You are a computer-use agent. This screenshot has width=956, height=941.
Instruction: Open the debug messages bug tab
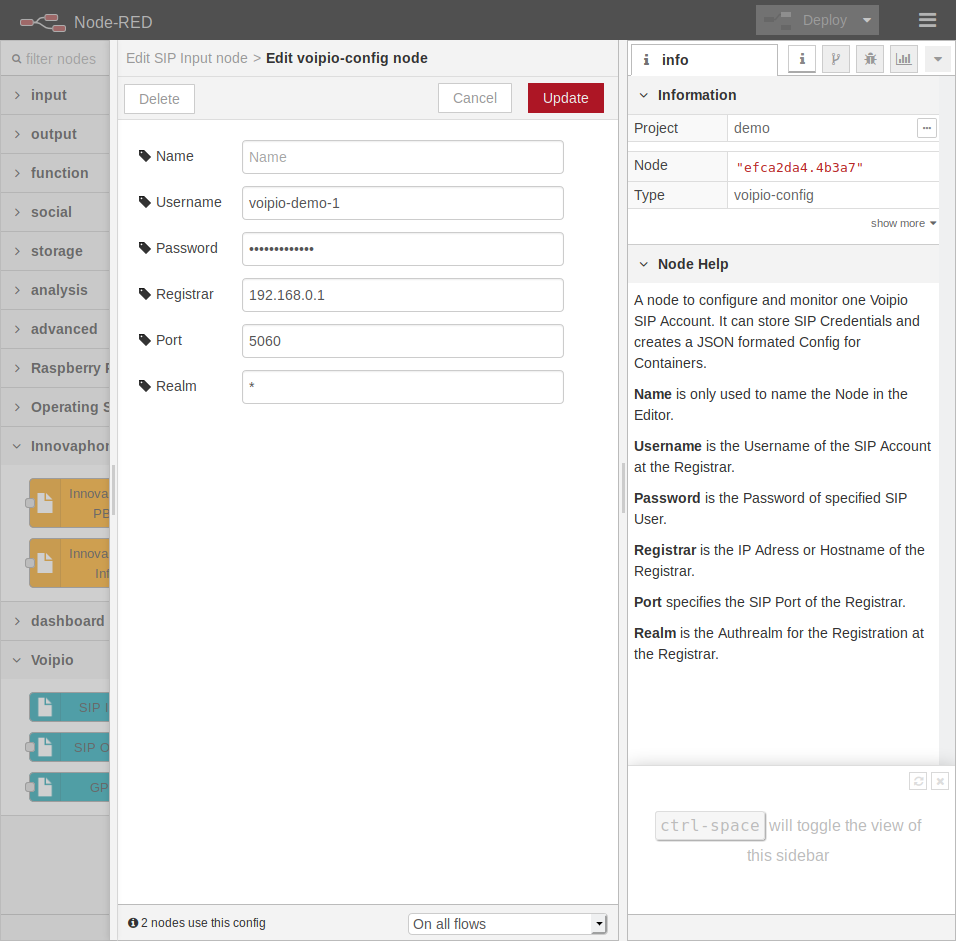tap(869, 59)
